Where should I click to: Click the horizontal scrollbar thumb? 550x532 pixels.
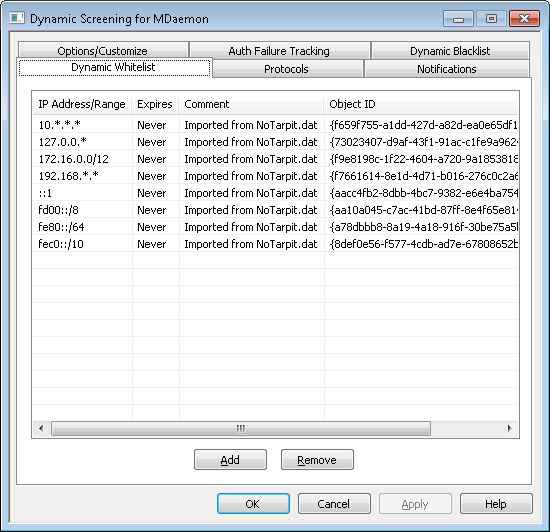(x=241, y=428)
